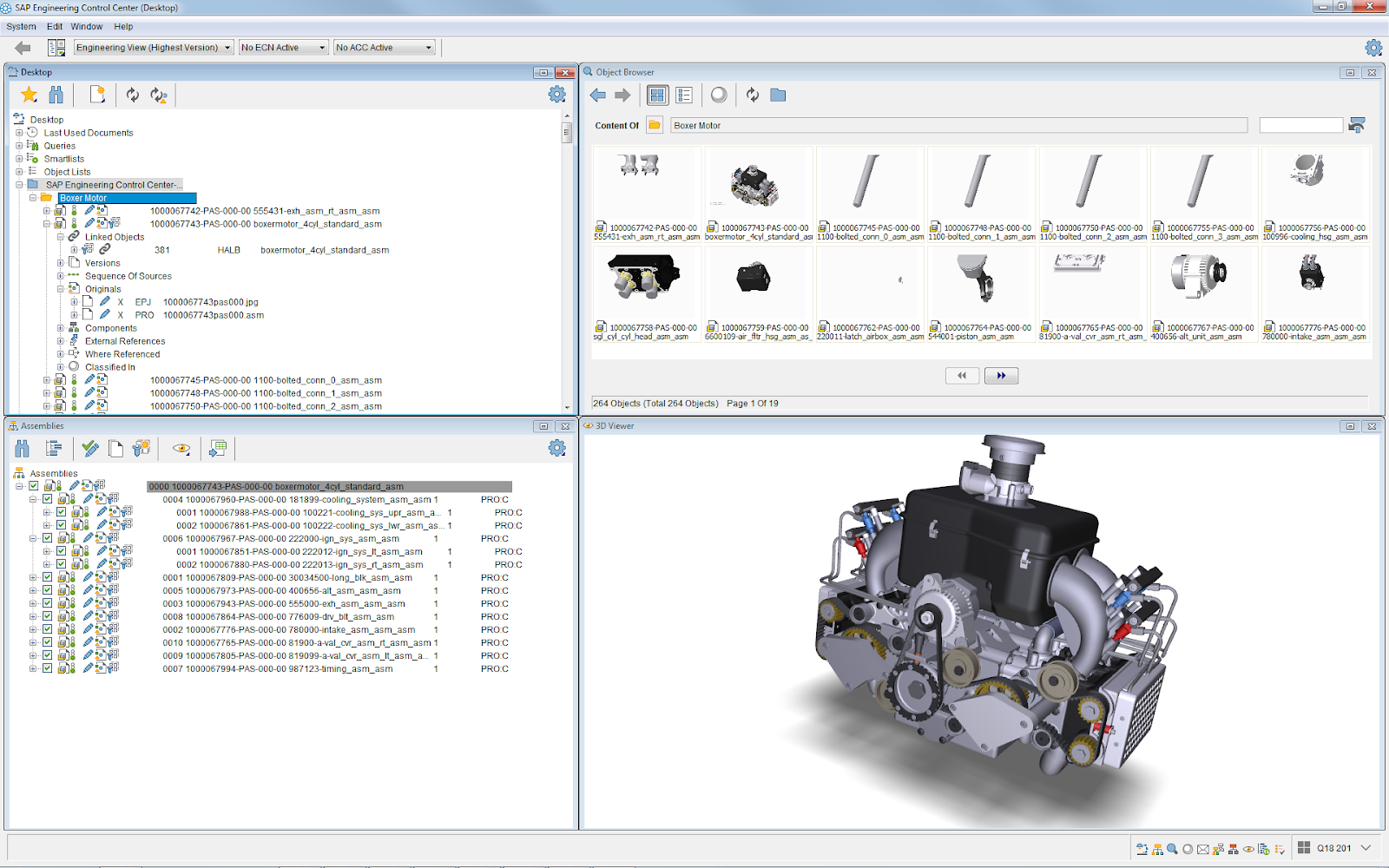Open the Help menu
The width and height of the screenshot is (1389, 868).
click(123, 26)
